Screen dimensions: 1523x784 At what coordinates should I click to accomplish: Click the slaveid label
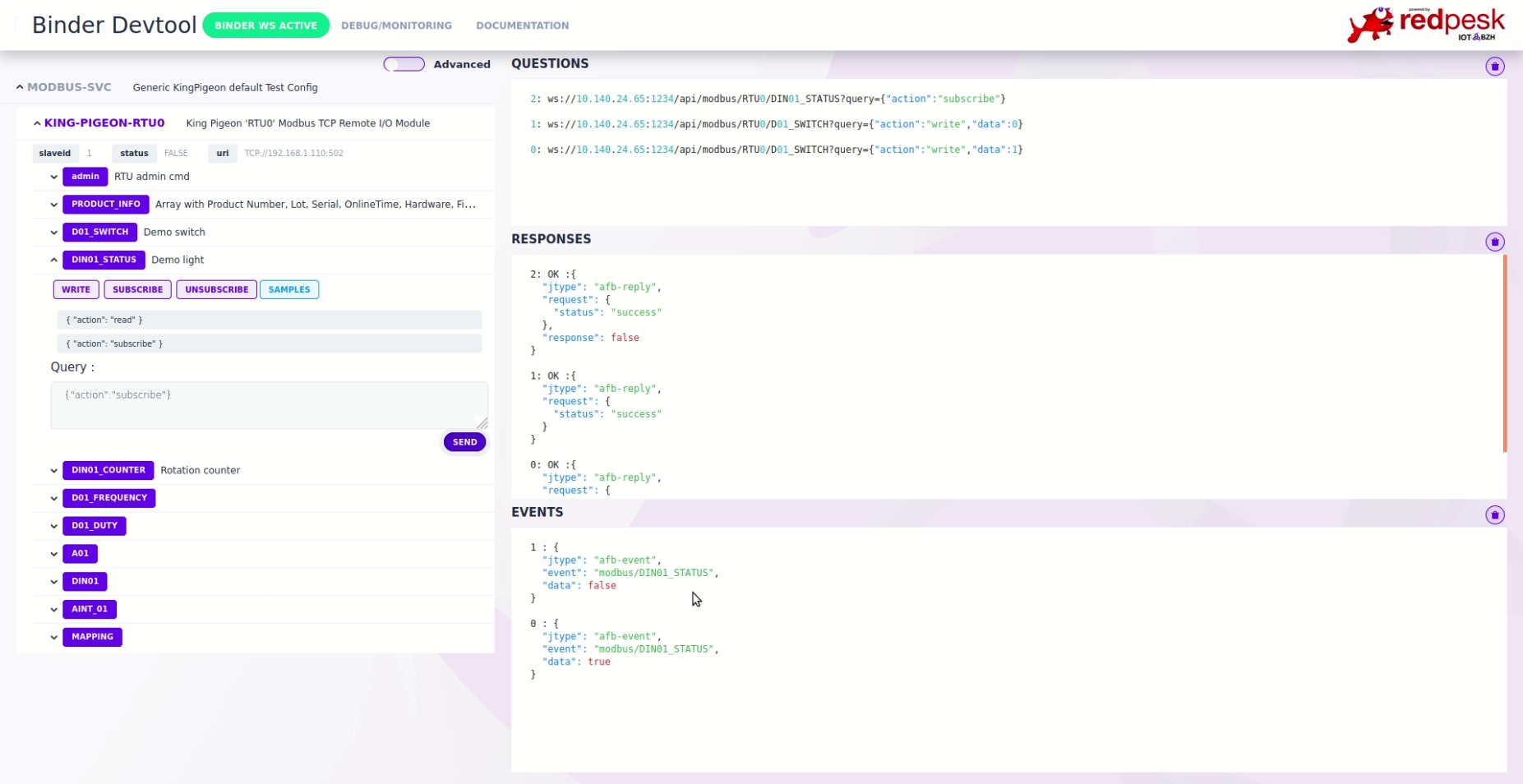(x=55, y=154)
